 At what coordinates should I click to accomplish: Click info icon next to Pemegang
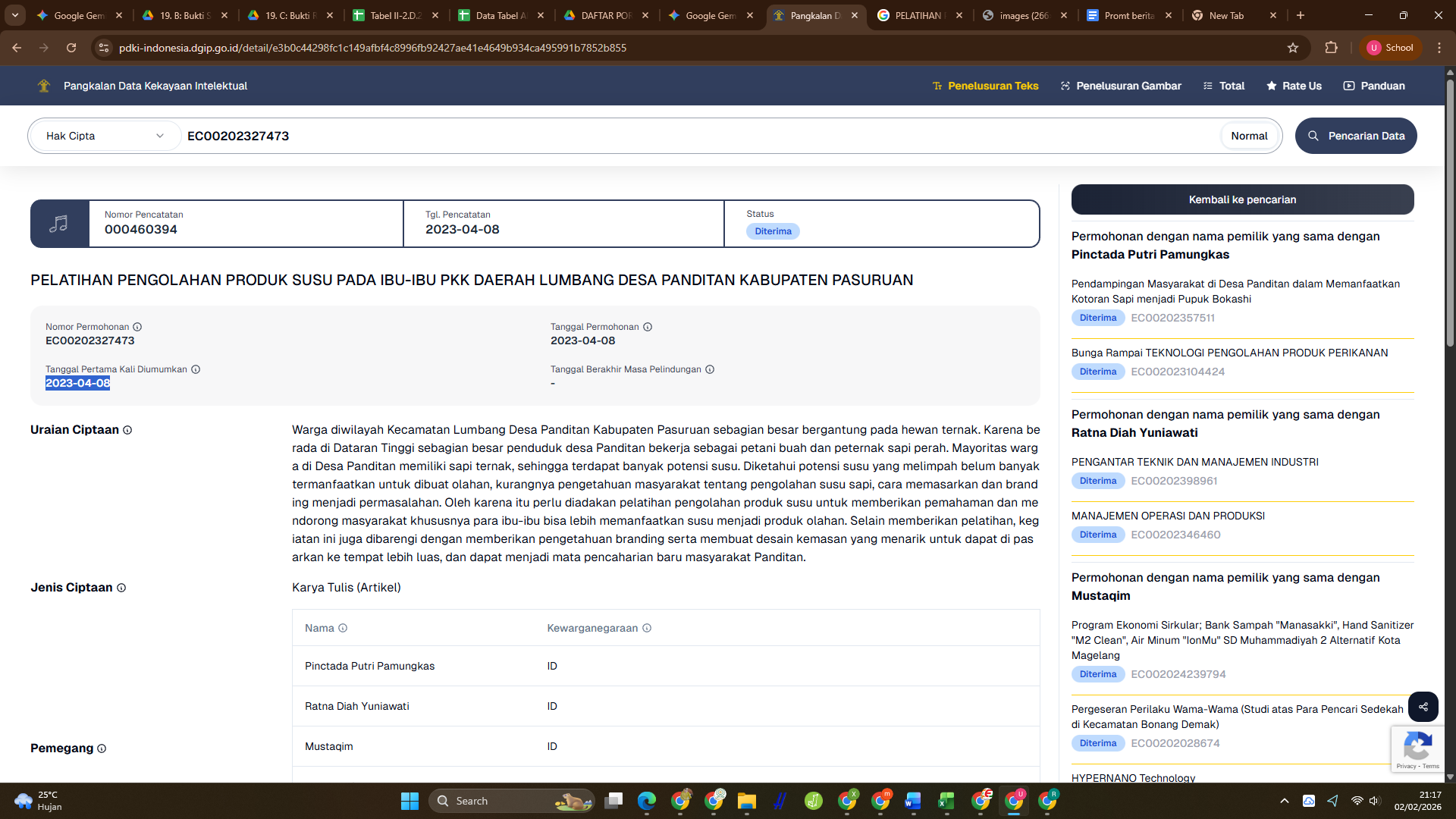(x=102, y=748)
